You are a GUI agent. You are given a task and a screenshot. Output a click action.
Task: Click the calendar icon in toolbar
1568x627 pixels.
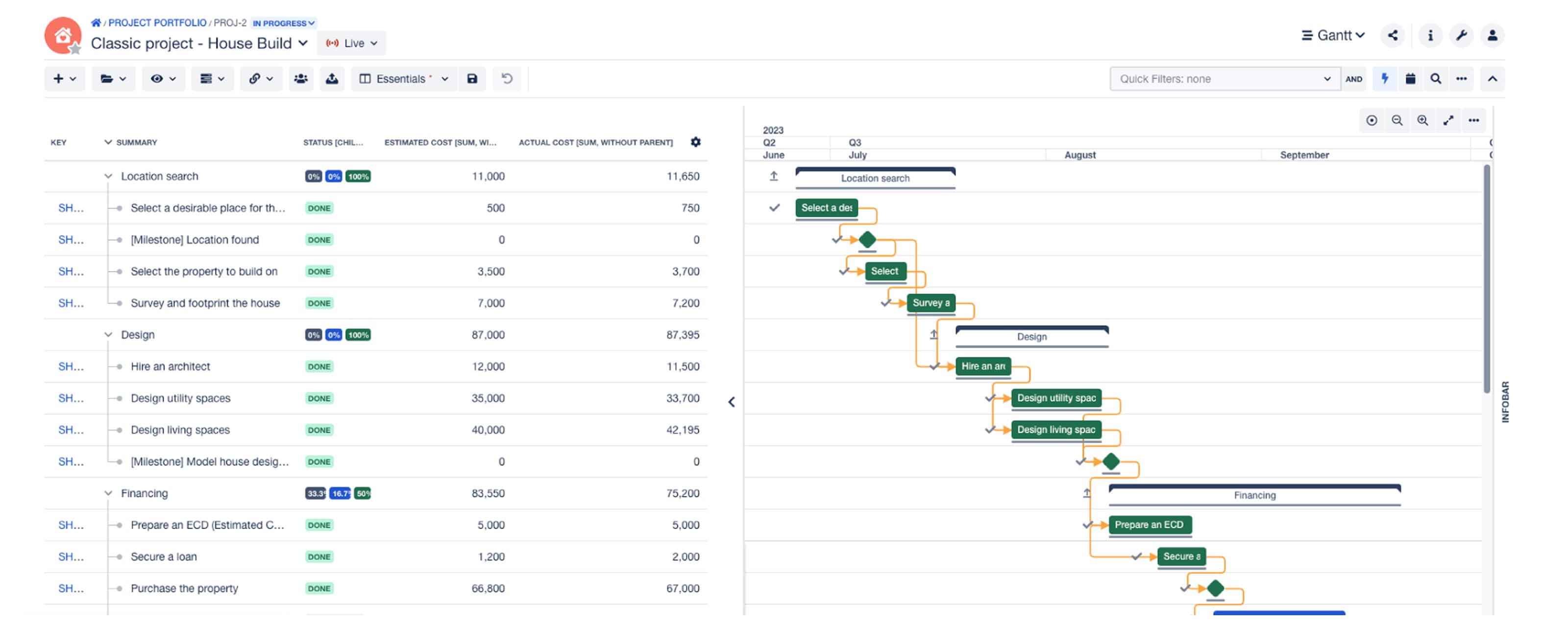point(1410,78)
